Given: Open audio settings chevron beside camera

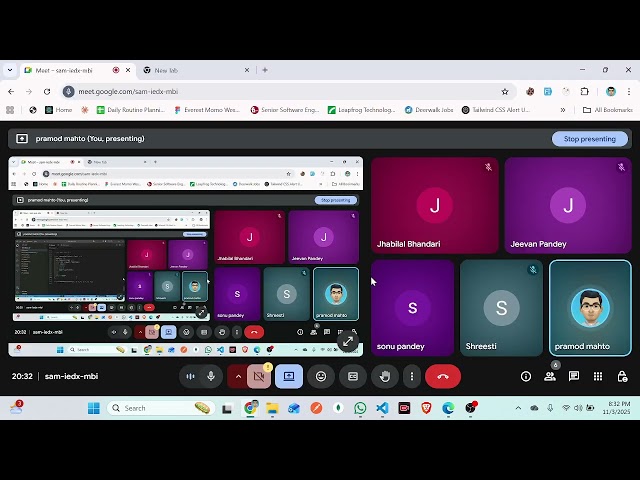Looking at the screenshot, I should click(238, 376).
